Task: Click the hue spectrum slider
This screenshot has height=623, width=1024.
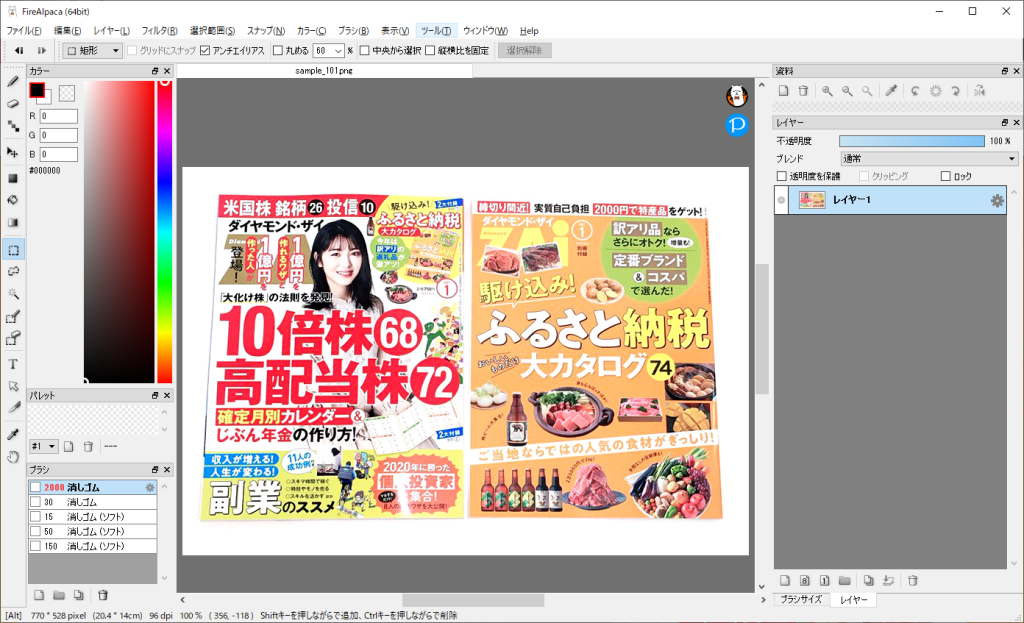Action: (x=165, y=231)
